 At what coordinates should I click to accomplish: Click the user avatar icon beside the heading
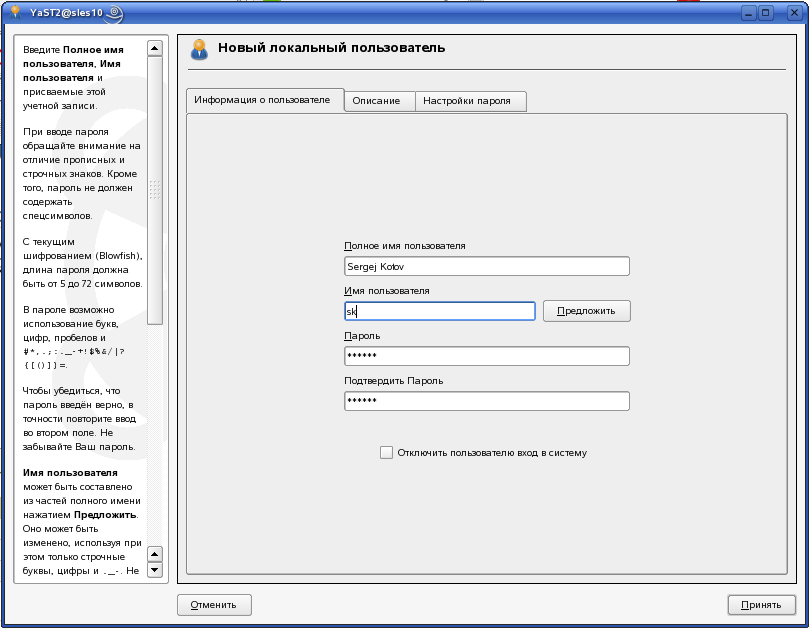tap(199, 50)
